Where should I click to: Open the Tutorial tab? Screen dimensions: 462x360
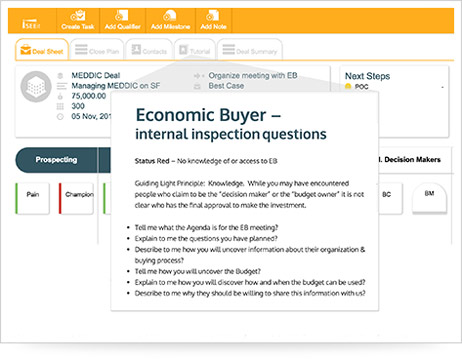pos(195,50)
